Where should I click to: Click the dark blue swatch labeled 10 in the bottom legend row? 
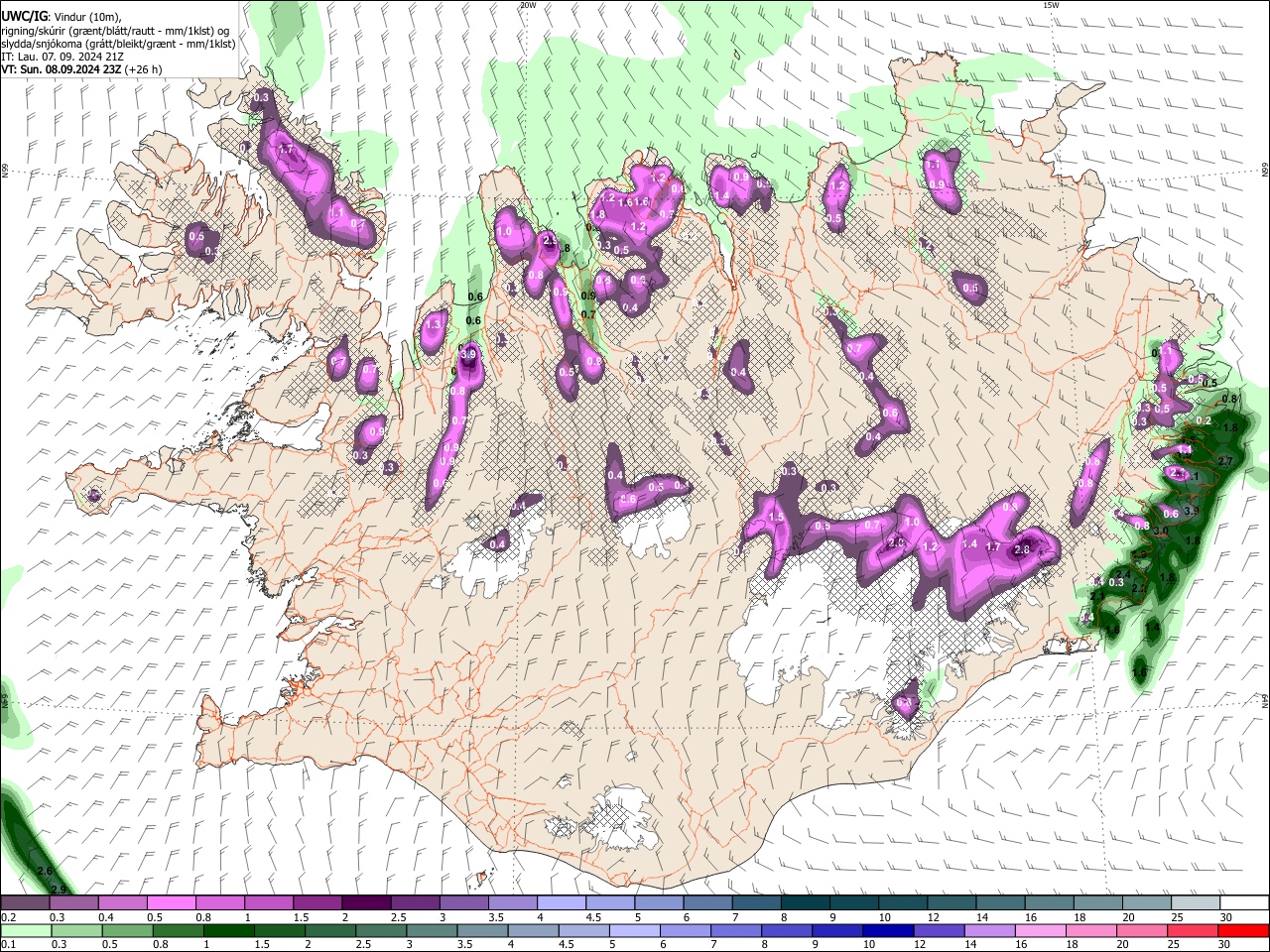[886, 930]
